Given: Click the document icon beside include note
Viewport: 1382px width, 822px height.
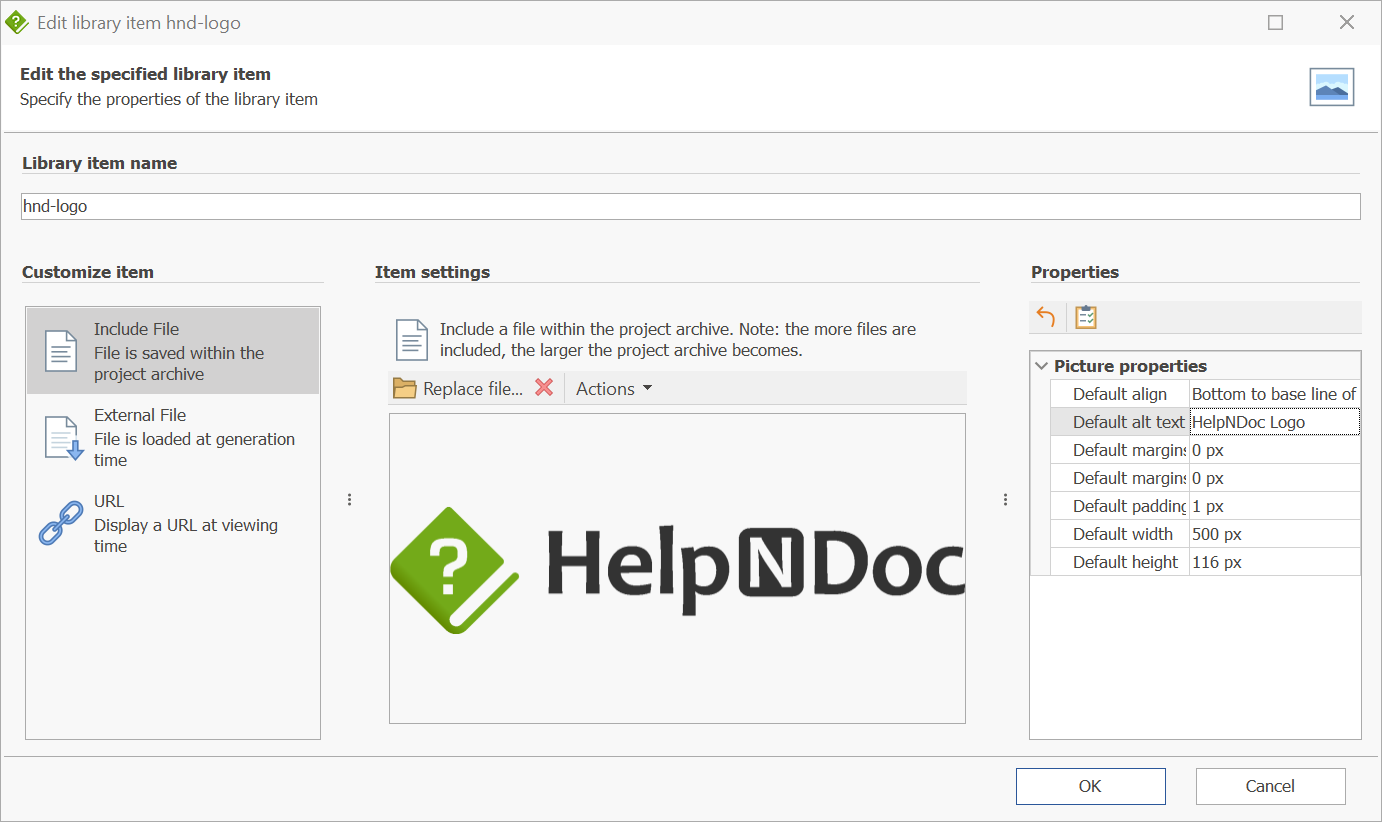Looking at the screenshot, I should pos(412,340).
